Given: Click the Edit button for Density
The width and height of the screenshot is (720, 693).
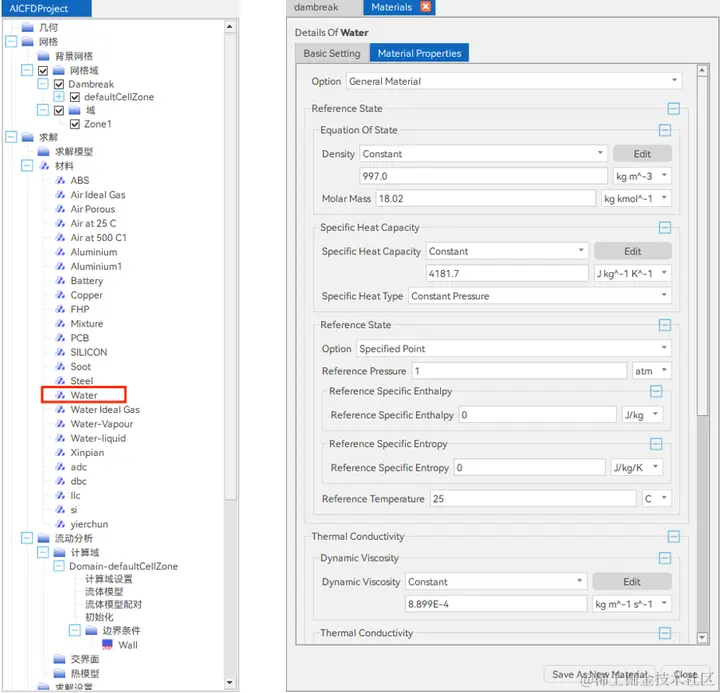Looking at the screenshot, I should pyautogui.click(x=642, y=154).
